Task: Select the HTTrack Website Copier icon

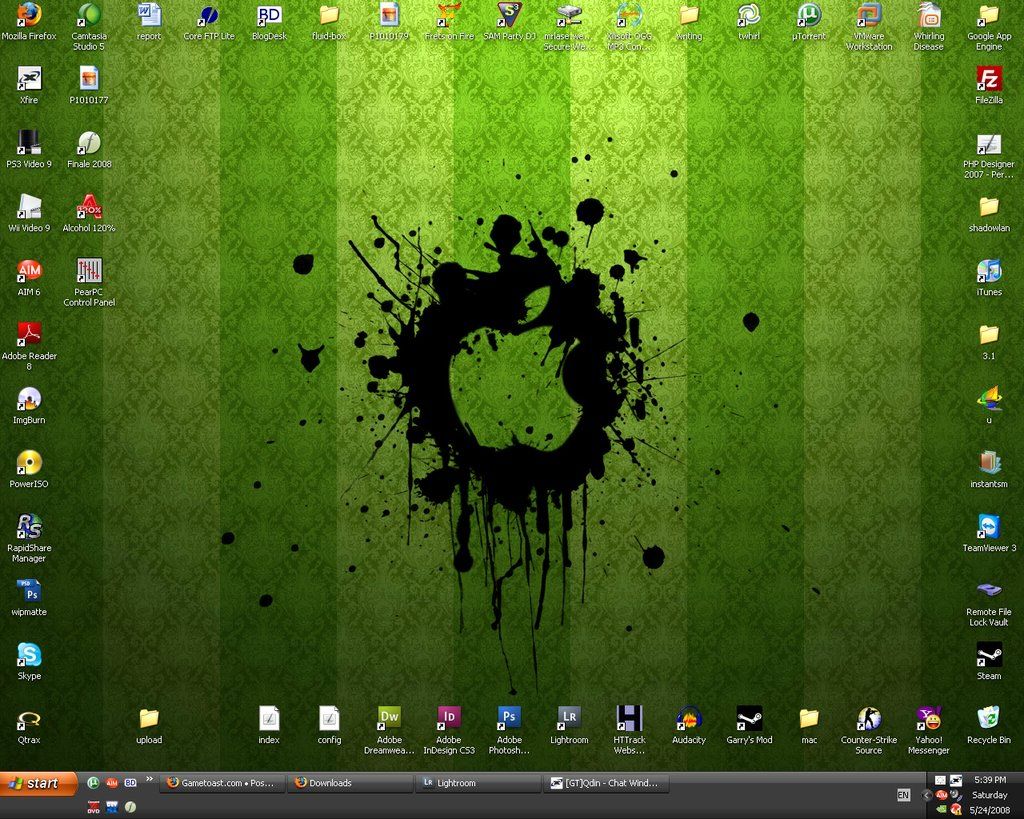Action: [630, 730]
